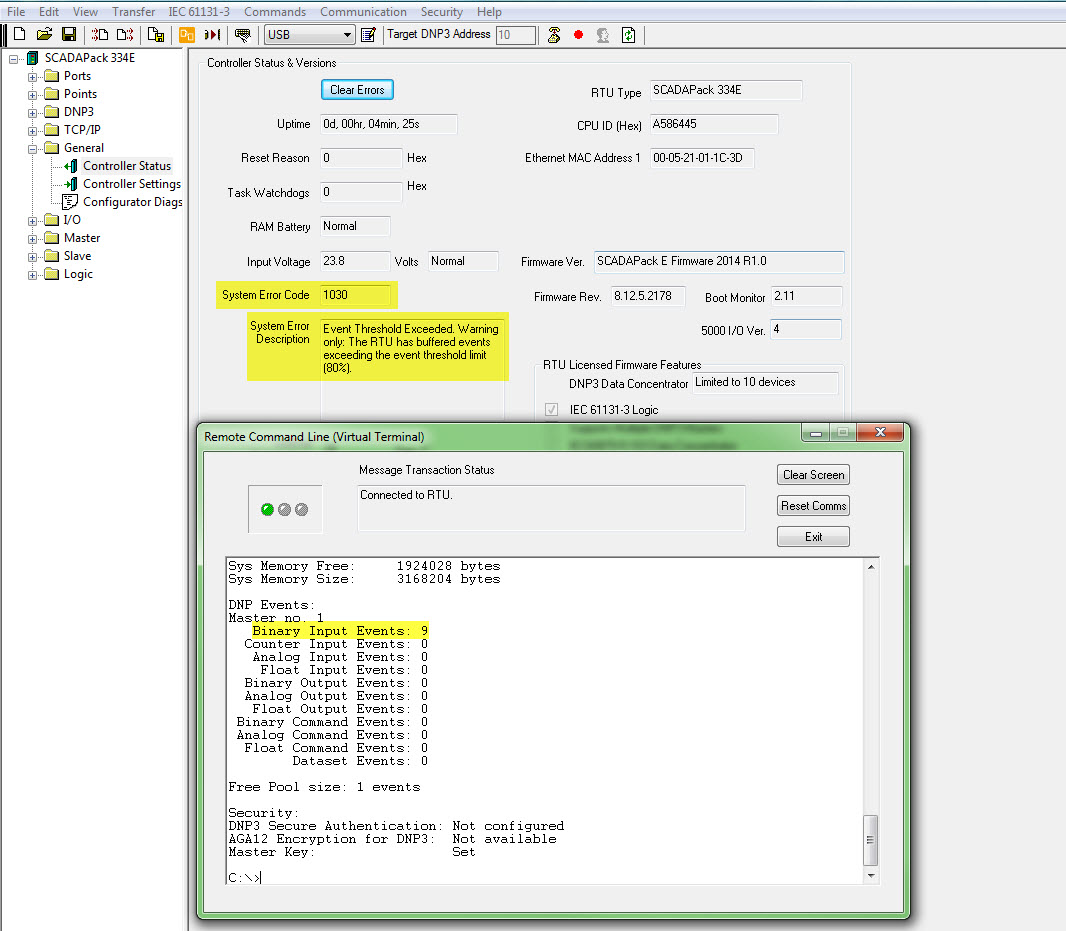This screenshot has width=1066, height=931.
Task: Click the Ethernet MAC Address 1 field
Action: (x=702, y=158)
